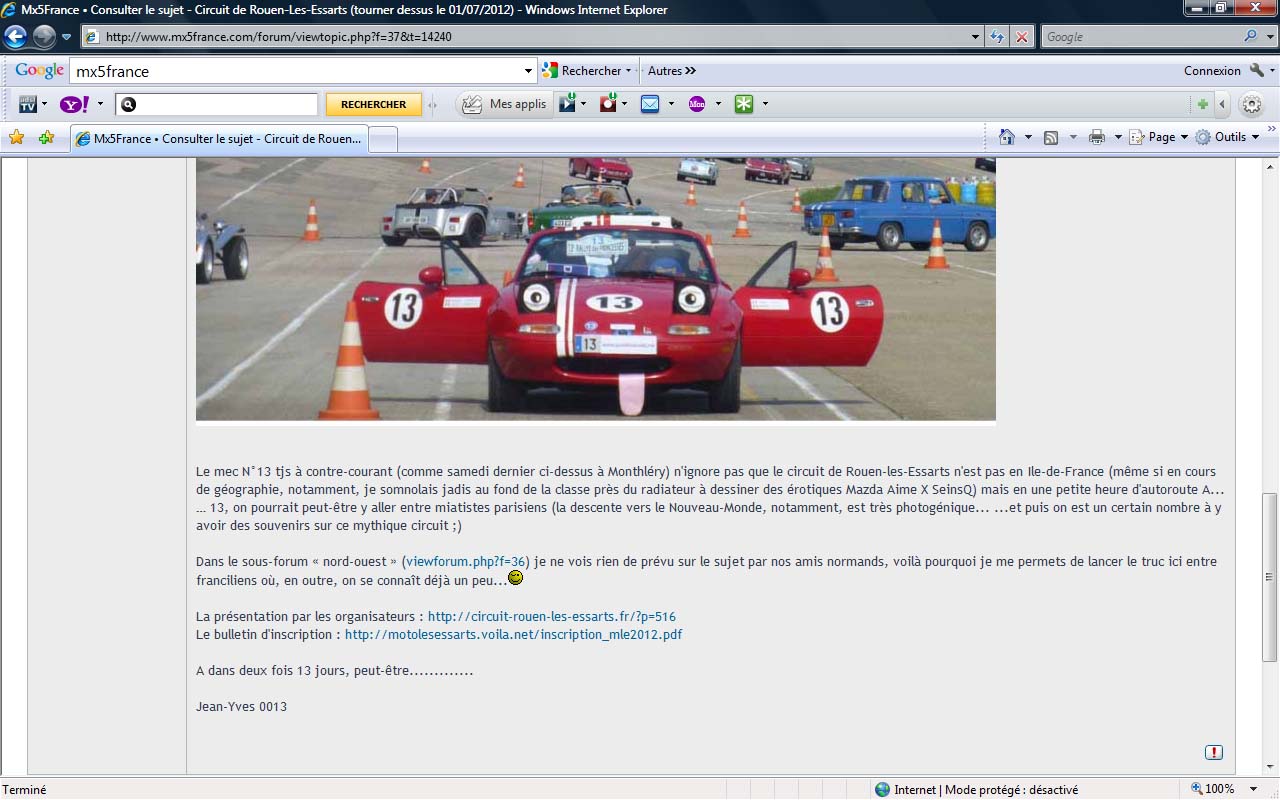The image size is (1280, 800).
Task: Click the Google logo in the toolbar
Action: click(x=40, y=71)
